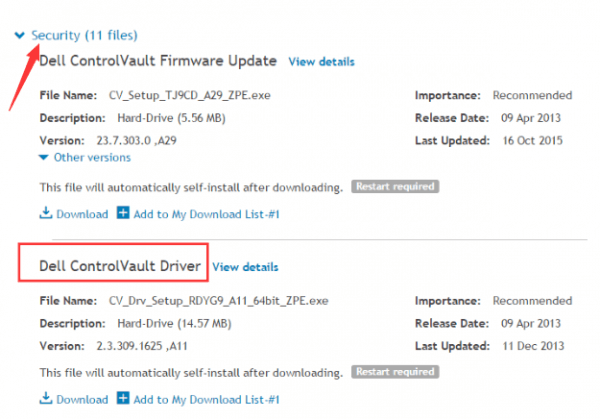Click file name CV_Setup_TJ9CD_A29_ZPE.exe
This screenshot has width=600, height=419.
(190, 95)
